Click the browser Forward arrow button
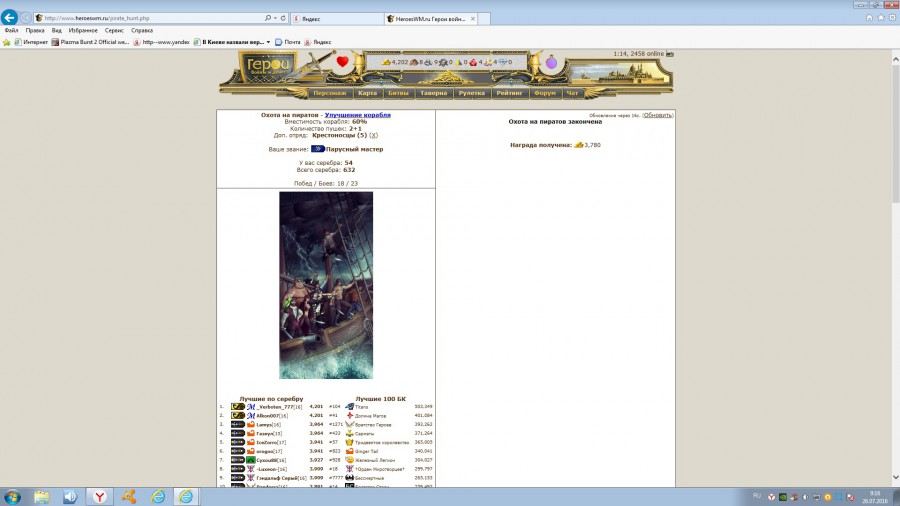The image size is (900, 506). click(25, 18)
